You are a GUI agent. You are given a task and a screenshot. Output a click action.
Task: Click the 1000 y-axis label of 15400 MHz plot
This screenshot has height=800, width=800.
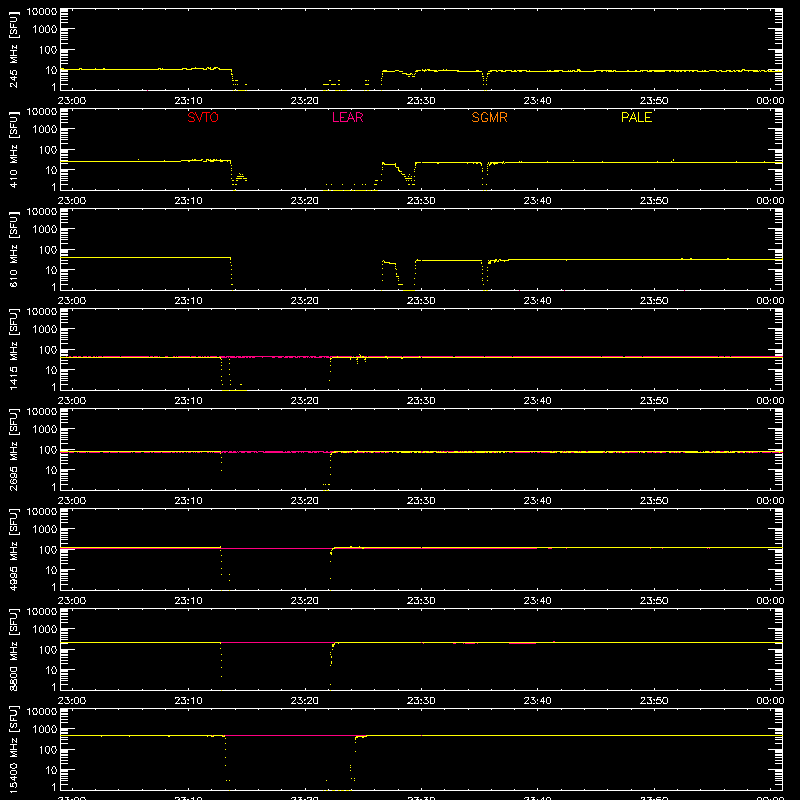45,729
